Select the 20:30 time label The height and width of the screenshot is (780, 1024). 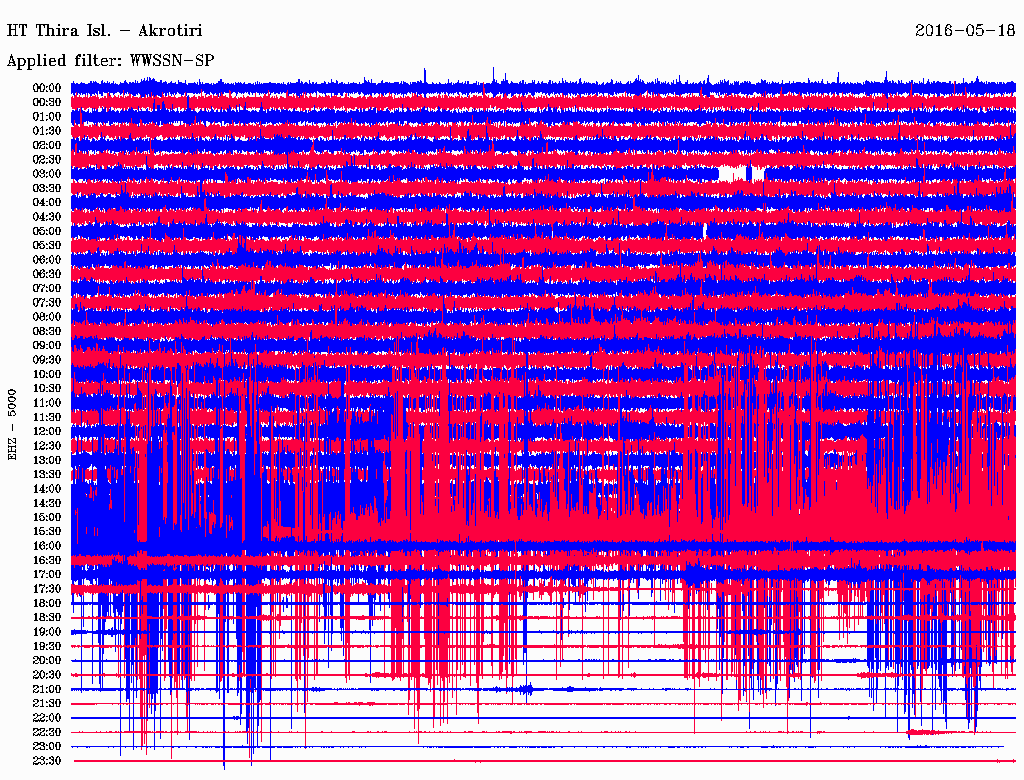click(x=46, y=675)
